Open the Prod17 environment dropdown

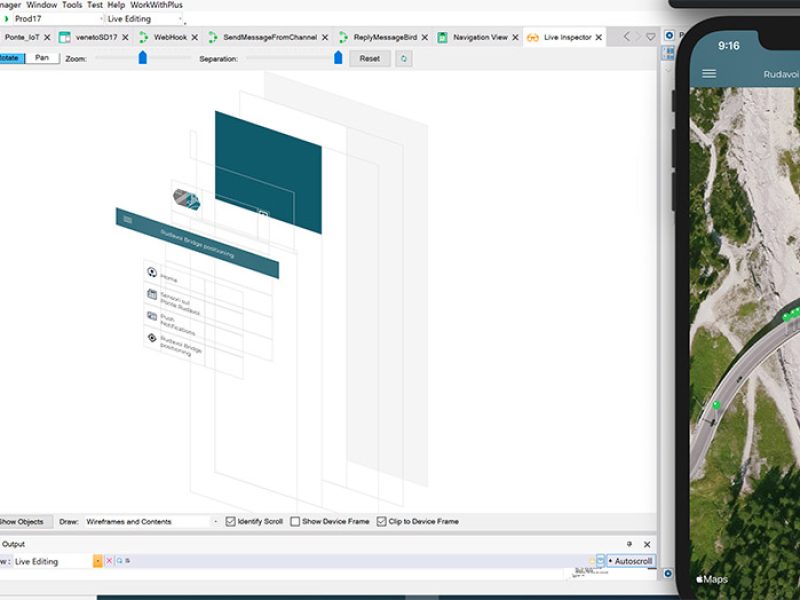tap(58, 19)
